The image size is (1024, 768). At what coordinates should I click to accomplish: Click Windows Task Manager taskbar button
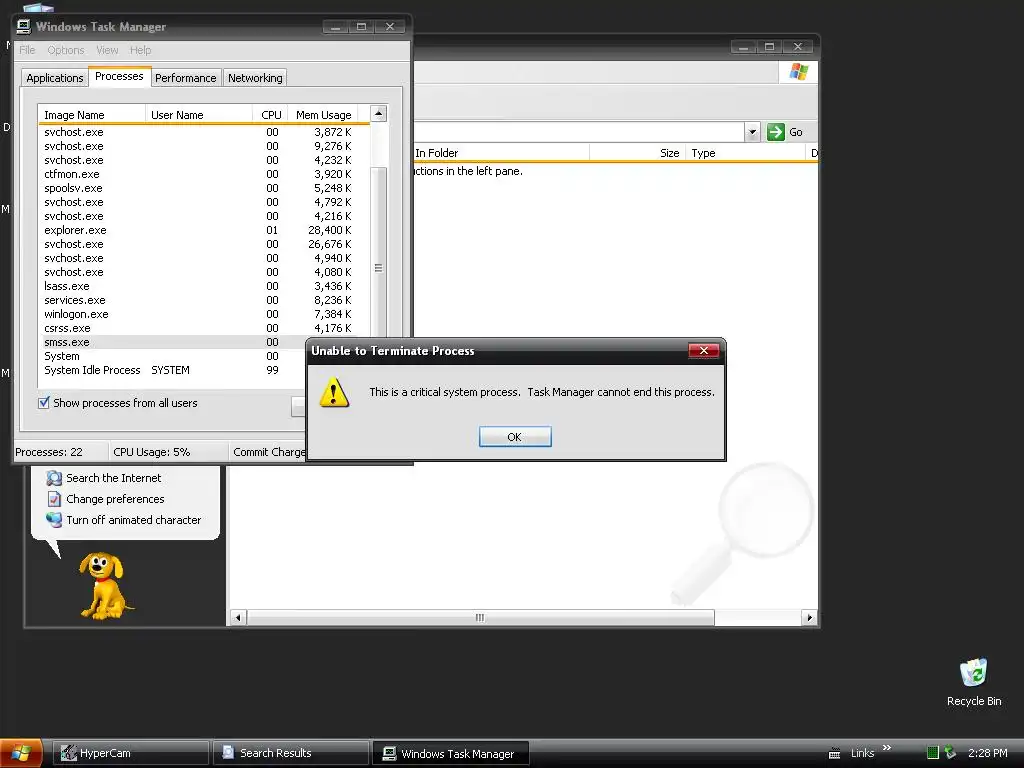[x=451, y=753]
